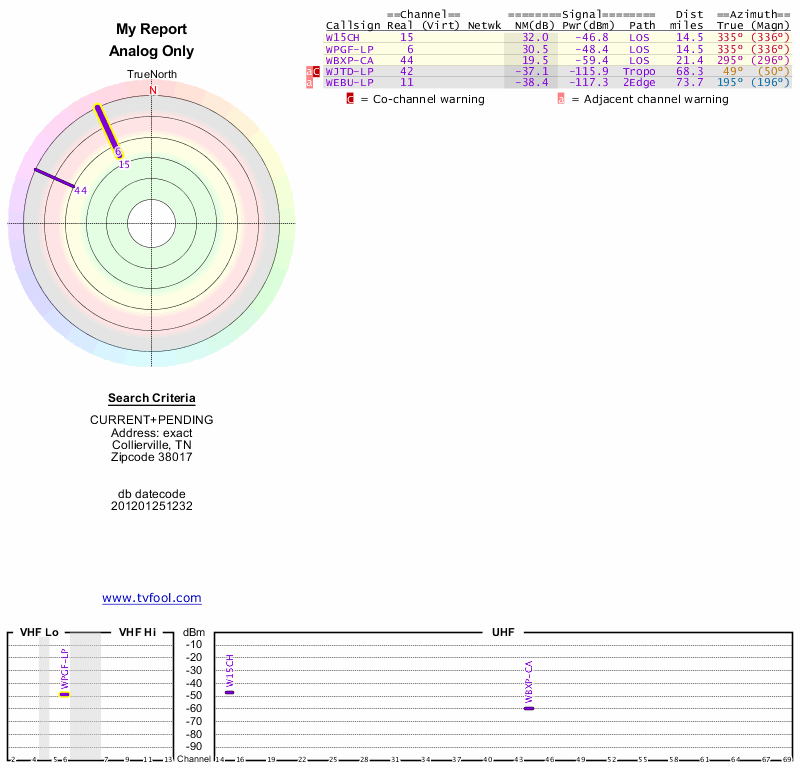
Task: Select the channel 44 bar on radar plot
Action: coord(54,178)
